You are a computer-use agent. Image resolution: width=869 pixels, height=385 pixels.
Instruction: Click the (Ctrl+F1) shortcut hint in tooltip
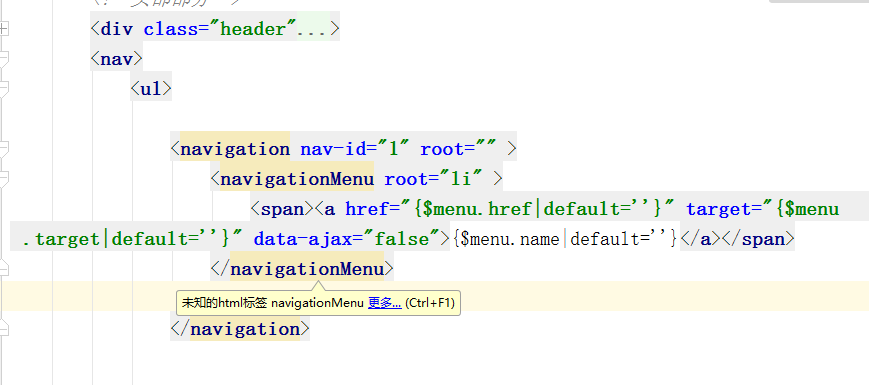[430, 303]
